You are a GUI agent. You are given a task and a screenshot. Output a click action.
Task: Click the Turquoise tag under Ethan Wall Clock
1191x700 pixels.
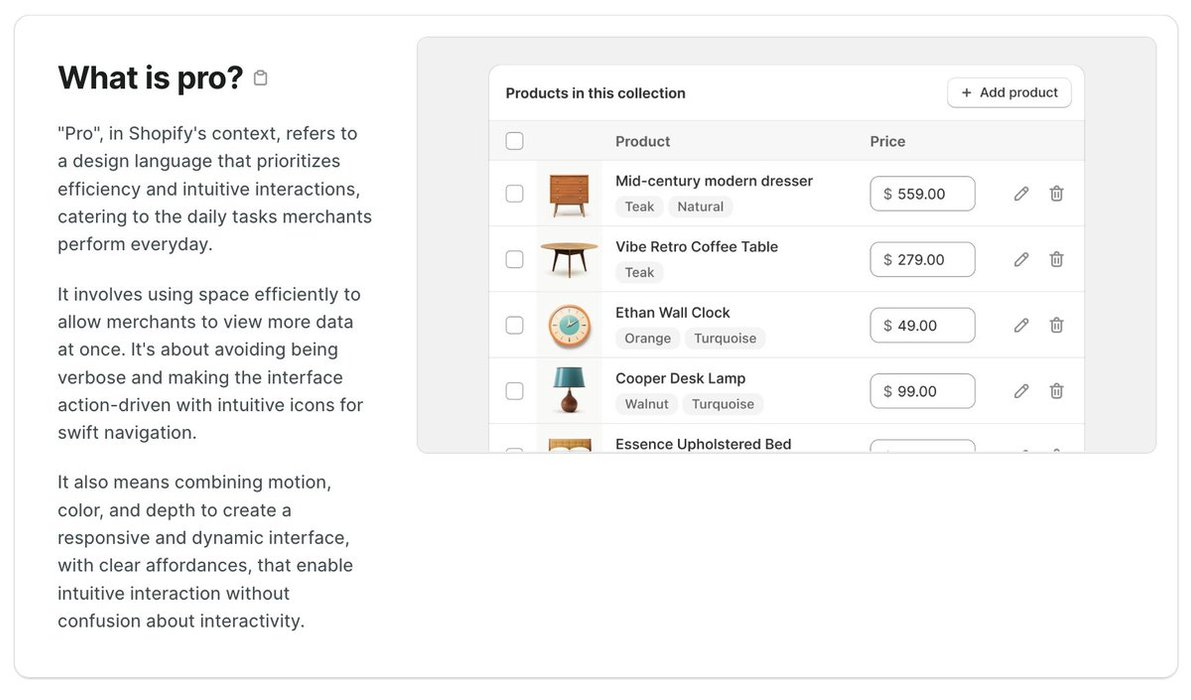click(725, 338)
